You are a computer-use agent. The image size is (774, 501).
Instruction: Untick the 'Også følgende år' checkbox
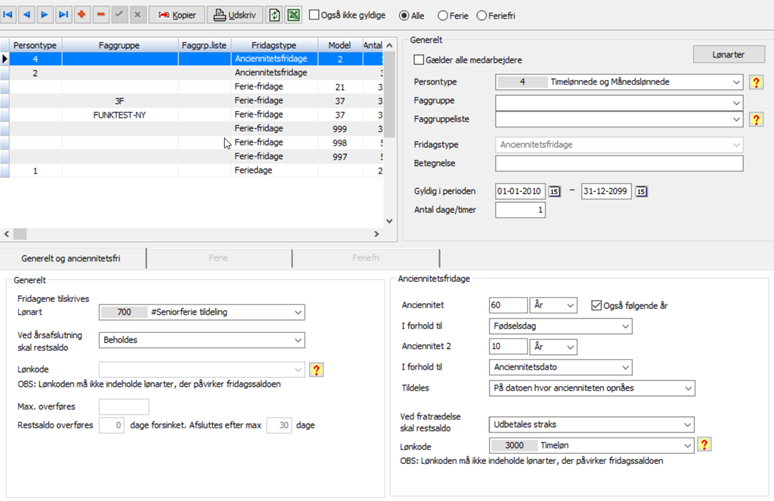[597, 305]
